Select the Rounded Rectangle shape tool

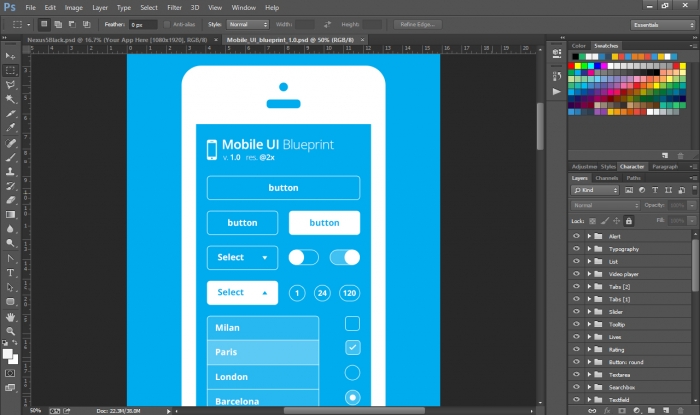(10, 302)
